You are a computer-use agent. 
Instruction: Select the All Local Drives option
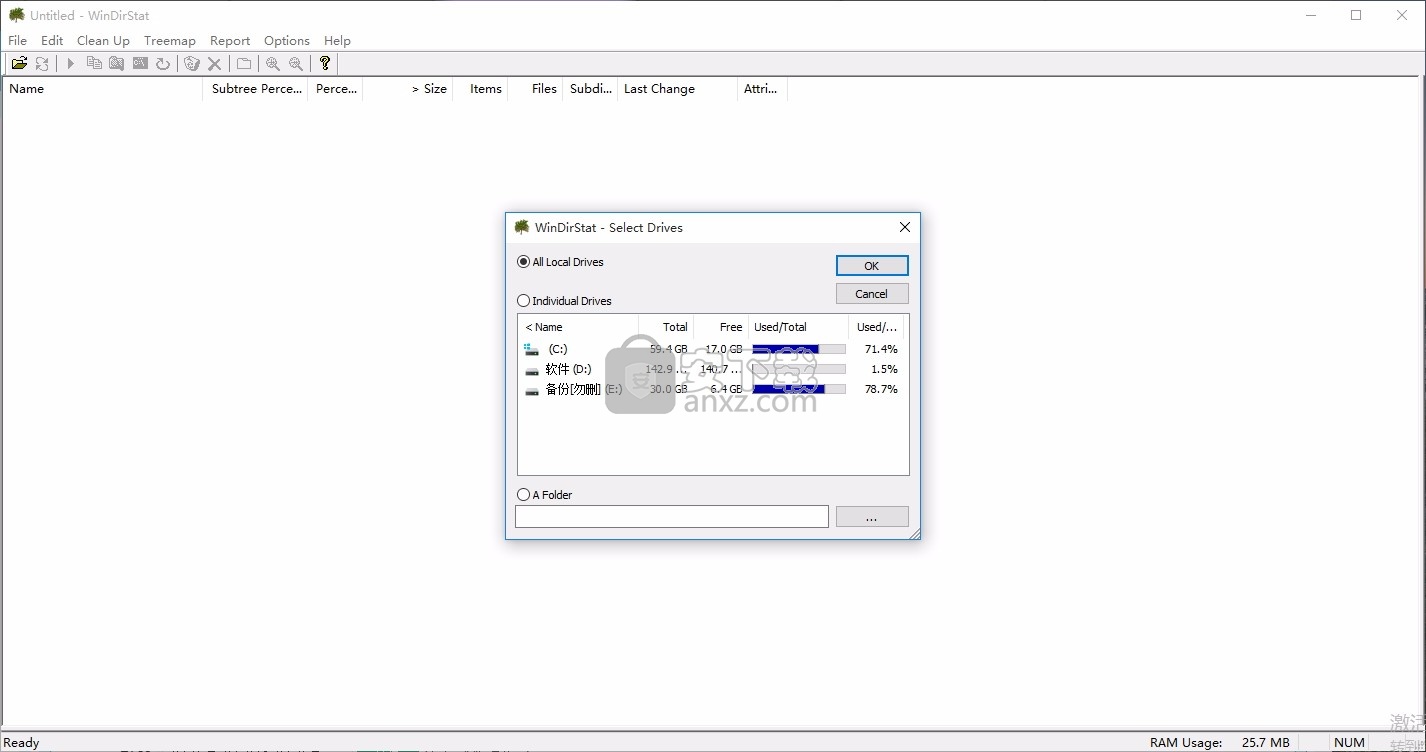point(560,262)
